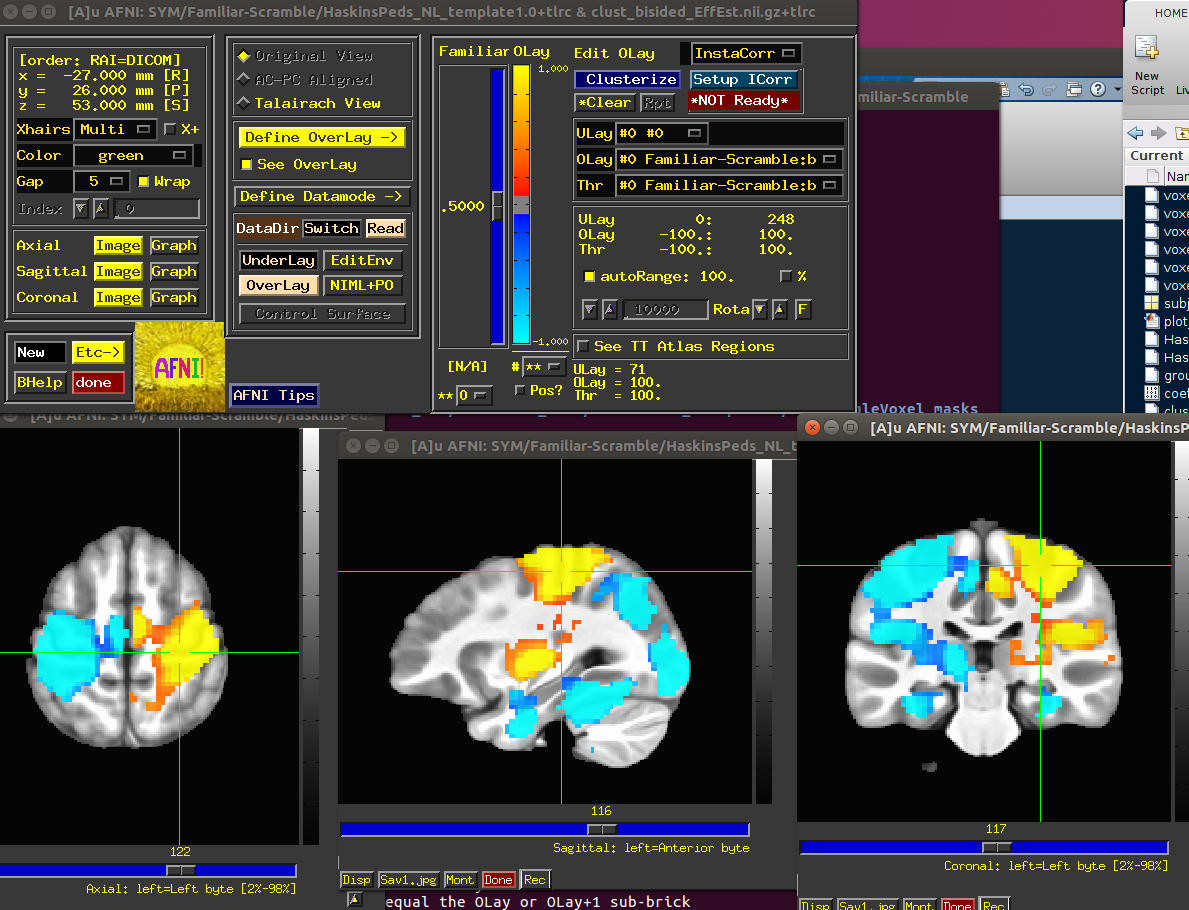Click the subj file icon in Current Folder
Viewport: 1189px width, 910px height.
point(1152,303)
